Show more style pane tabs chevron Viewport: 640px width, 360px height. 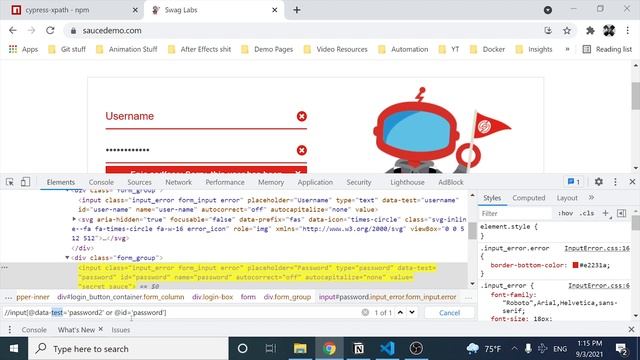[591, 198]
